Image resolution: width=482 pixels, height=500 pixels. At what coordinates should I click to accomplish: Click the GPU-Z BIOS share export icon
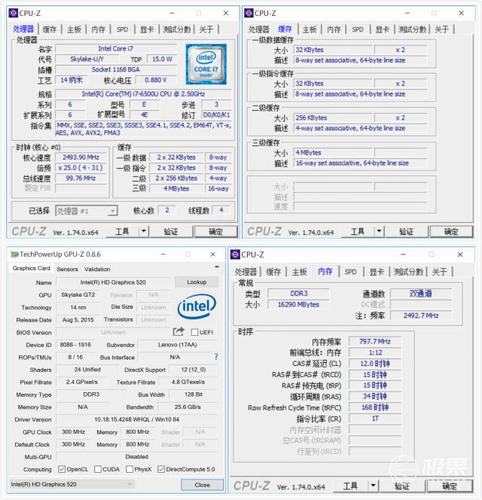[x=178, y=331]
